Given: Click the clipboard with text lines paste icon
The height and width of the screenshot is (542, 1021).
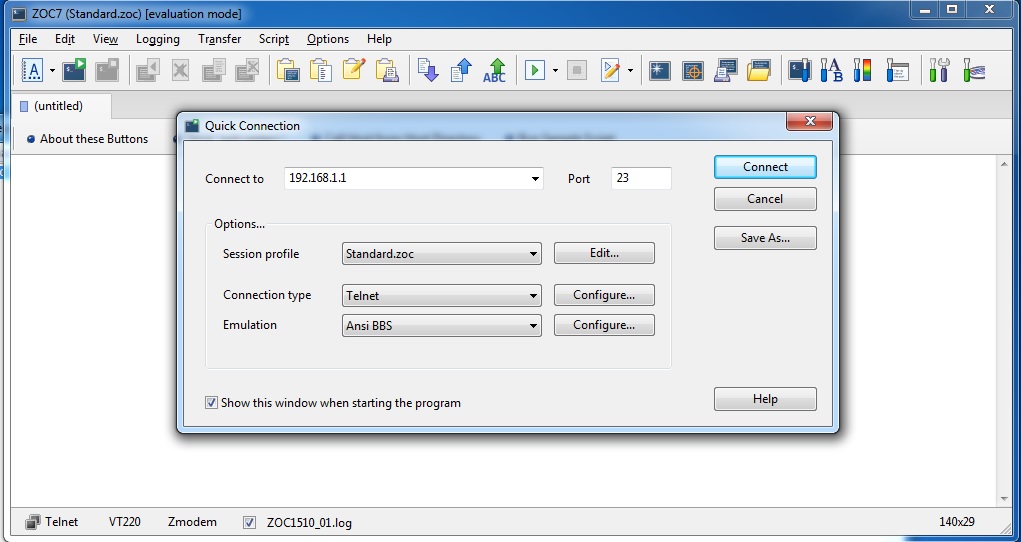Looking at the screenshot, I should [x=321, y=70].
